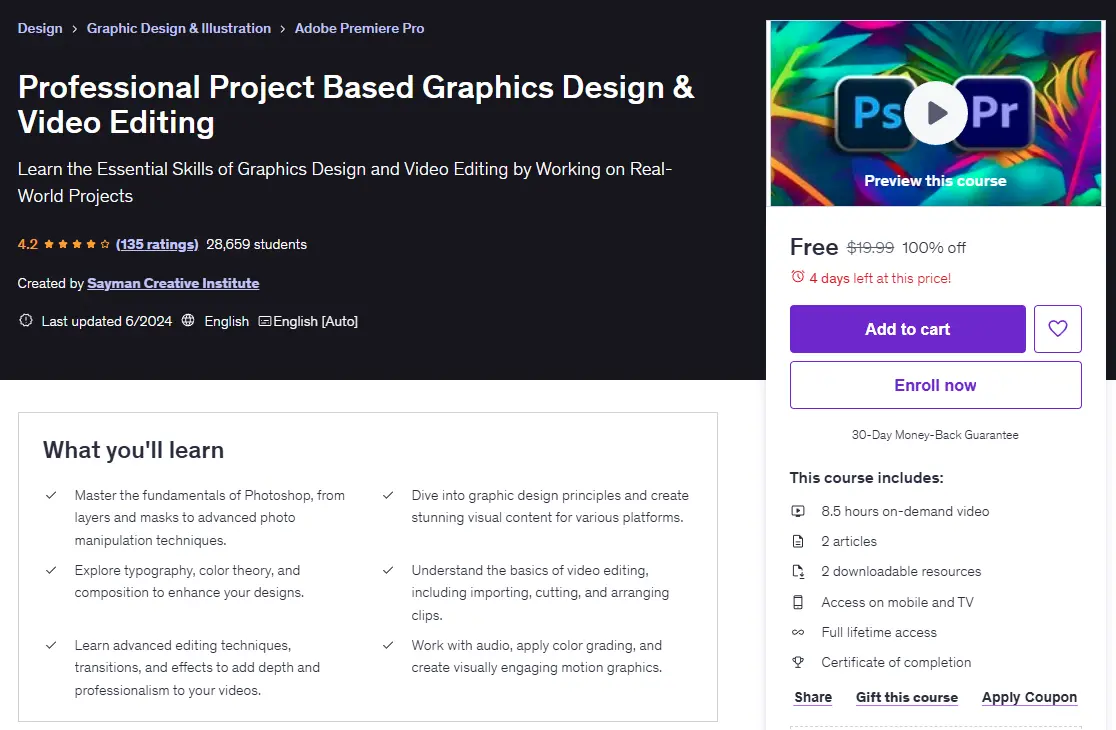Viewport: 1116px width, 730px height.
Task: Click Full lifetime access text
Action: point(879,633)
